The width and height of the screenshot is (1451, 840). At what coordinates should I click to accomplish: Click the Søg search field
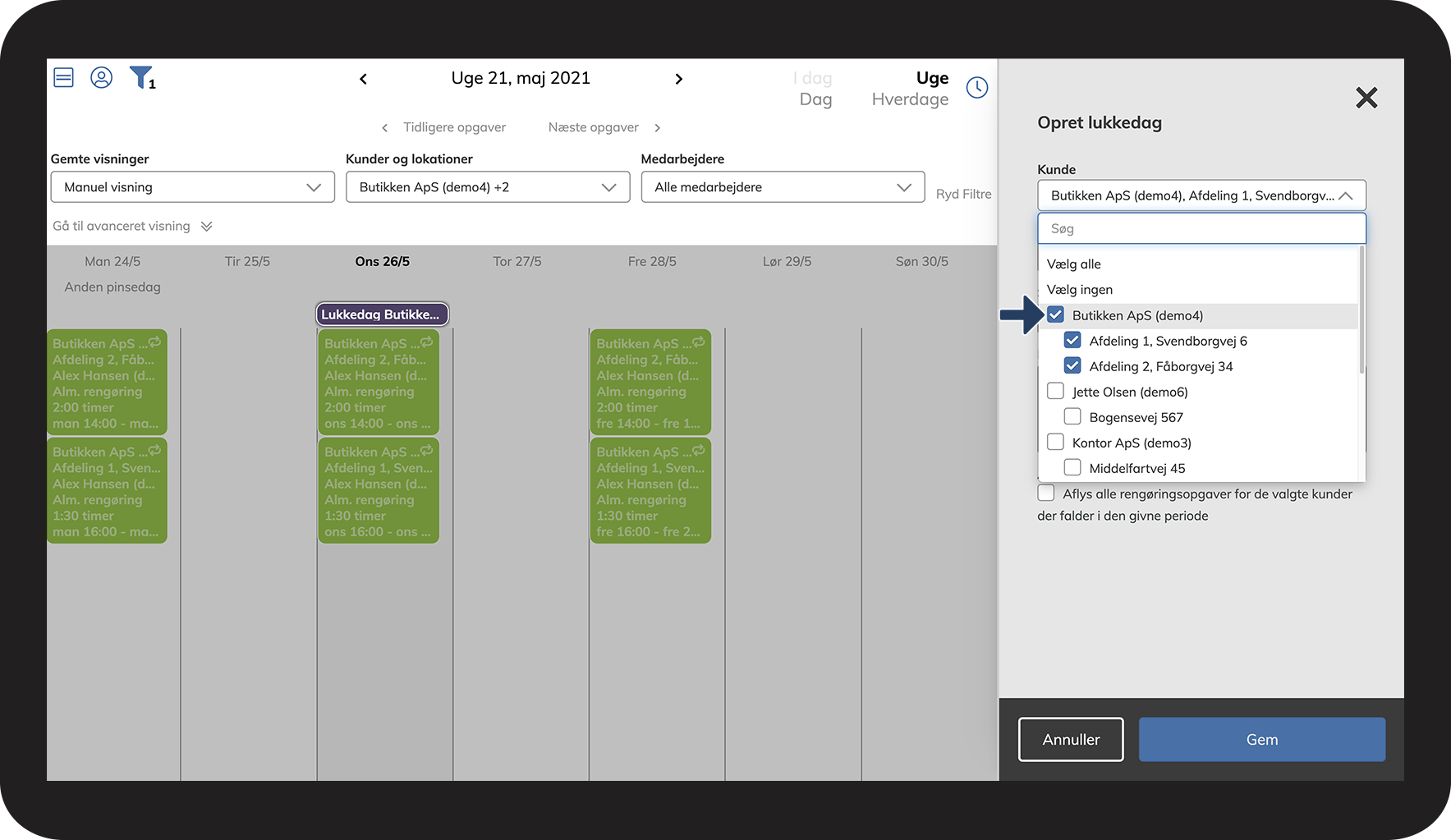pyautogui.click(x=1201, y=229)
